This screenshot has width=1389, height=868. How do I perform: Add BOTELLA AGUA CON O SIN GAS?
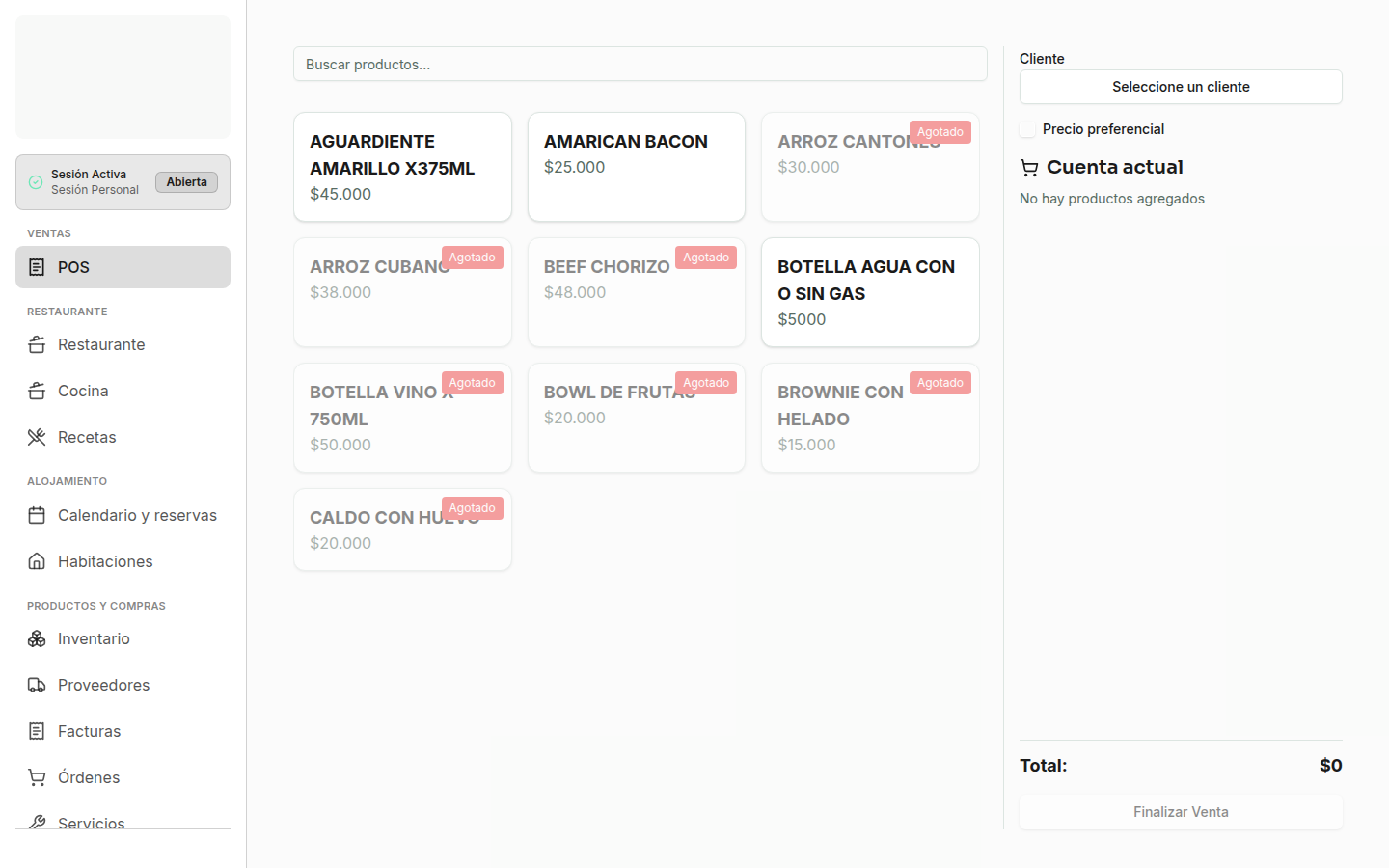[x=870, y=292]
